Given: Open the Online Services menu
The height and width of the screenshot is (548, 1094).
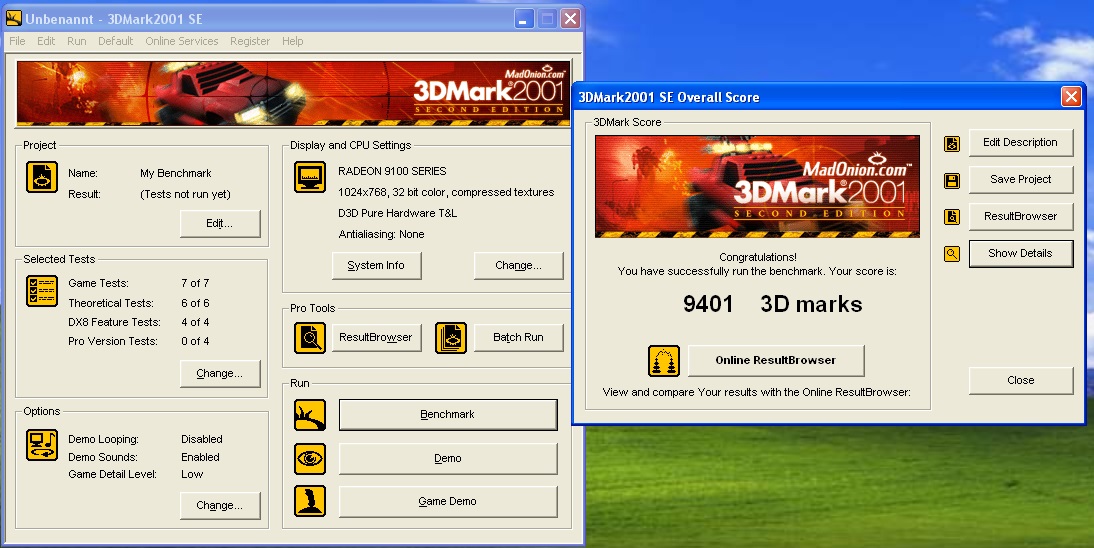Looking at the screenshot, I should click(181, 41).
